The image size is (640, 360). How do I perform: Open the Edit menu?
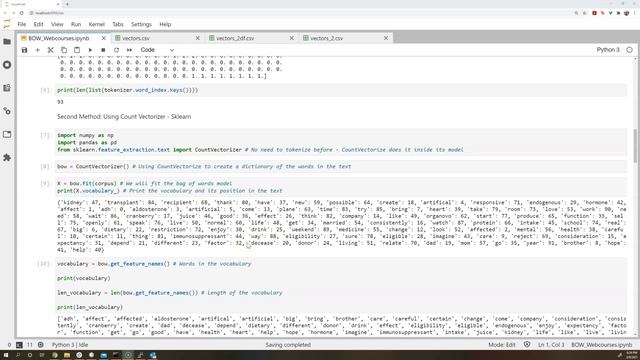(x=38, y=24)
